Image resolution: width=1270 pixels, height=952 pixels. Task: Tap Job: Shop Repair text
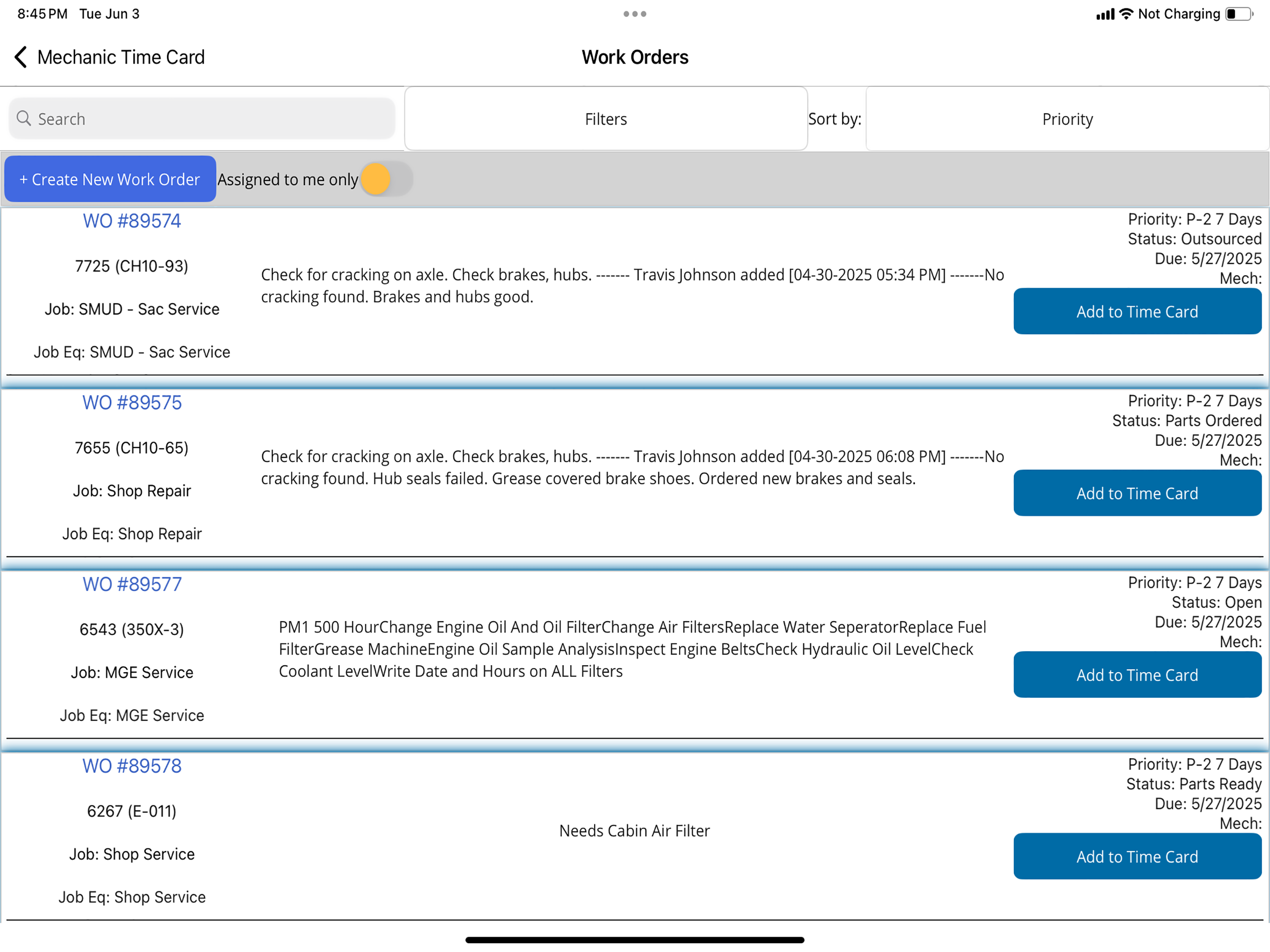point(132,491)
